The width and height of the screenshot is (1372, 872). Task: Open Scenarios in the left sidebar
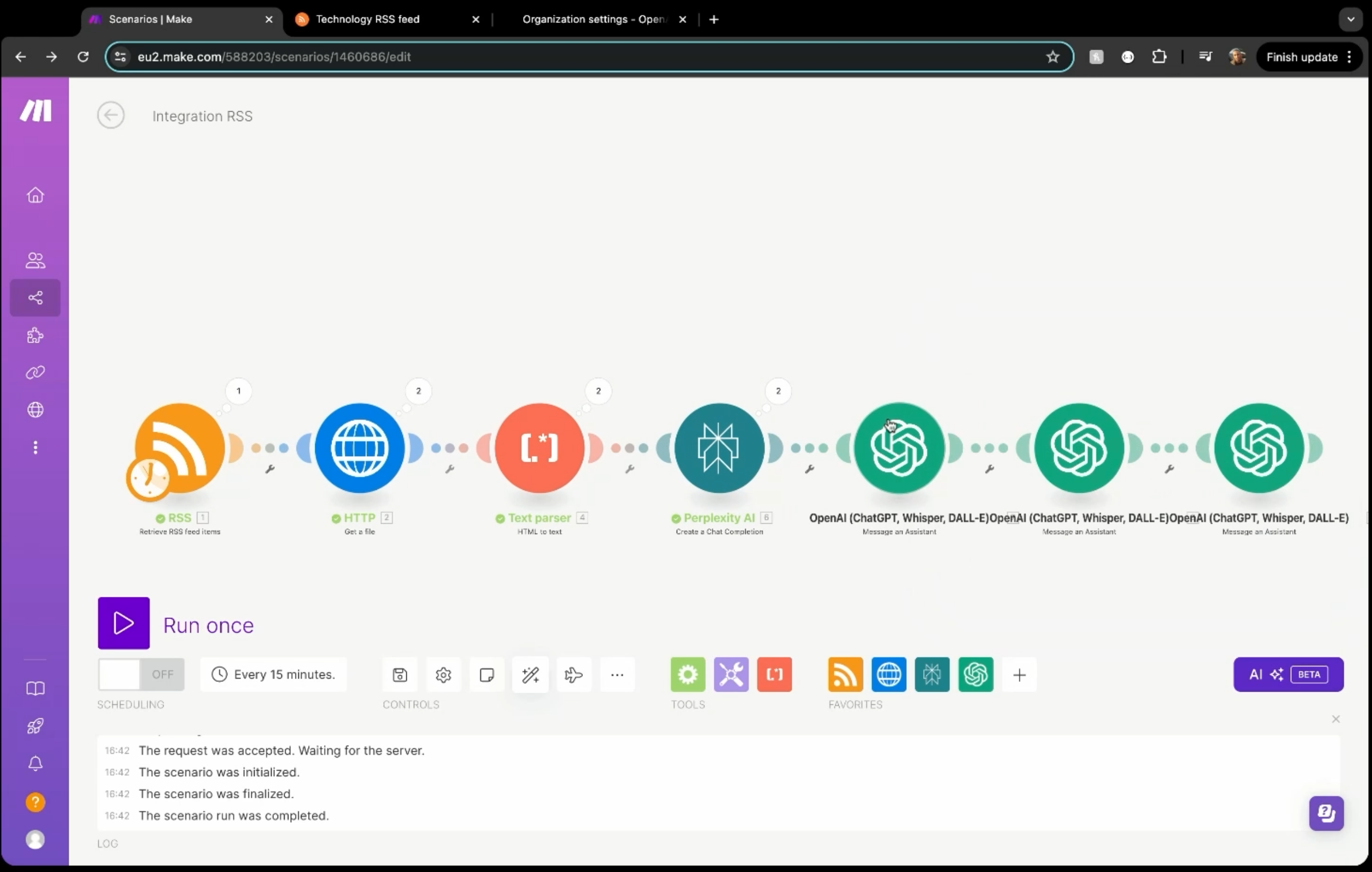click(x=35, y=298)
